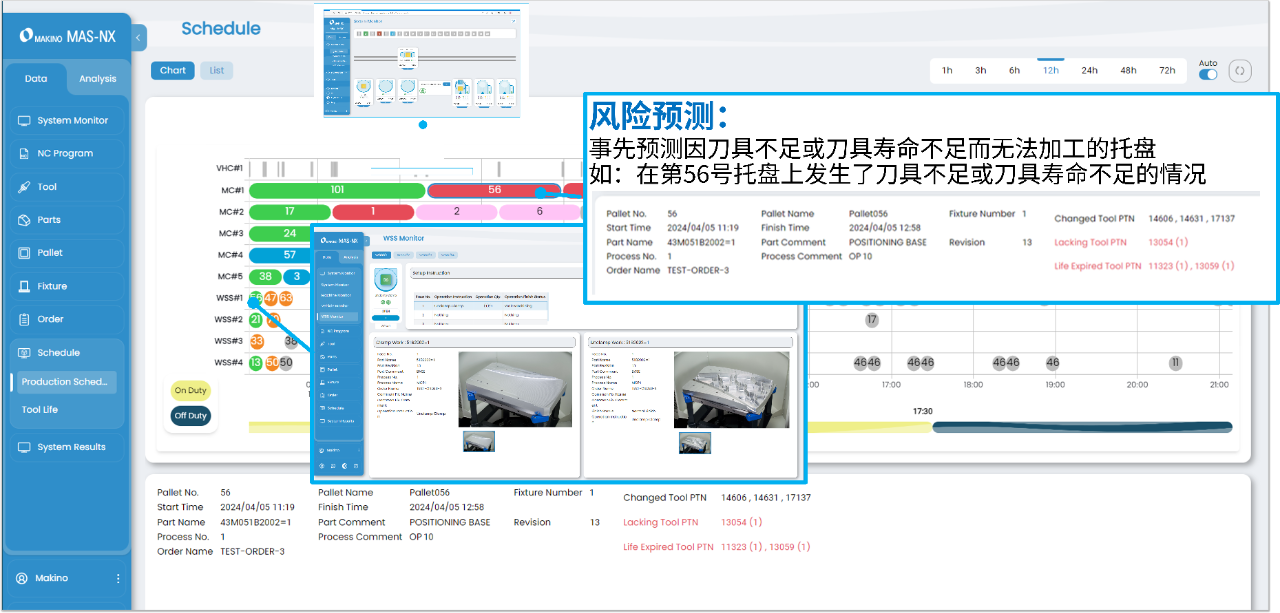Go to the Pallet icon in sidebar
The image size is (1280, 613).
point(25,253)
